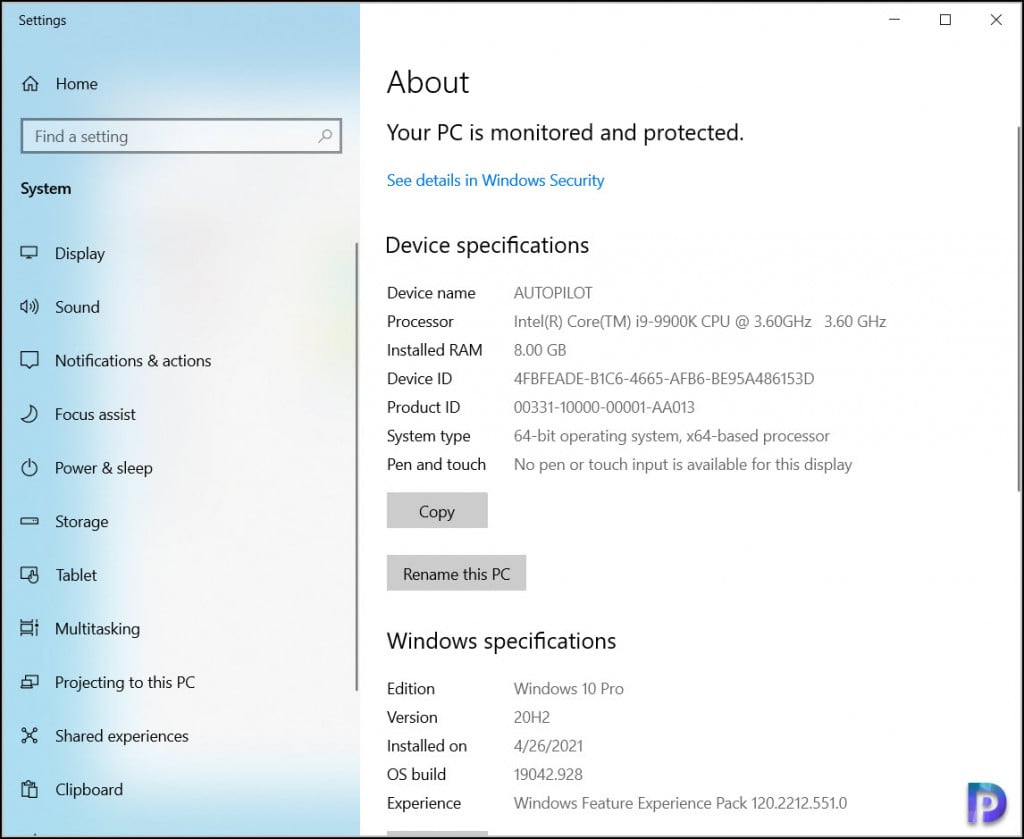The image size is (1024, 839).
Task: Open Clipboard settings
Action: click(89, 789)
